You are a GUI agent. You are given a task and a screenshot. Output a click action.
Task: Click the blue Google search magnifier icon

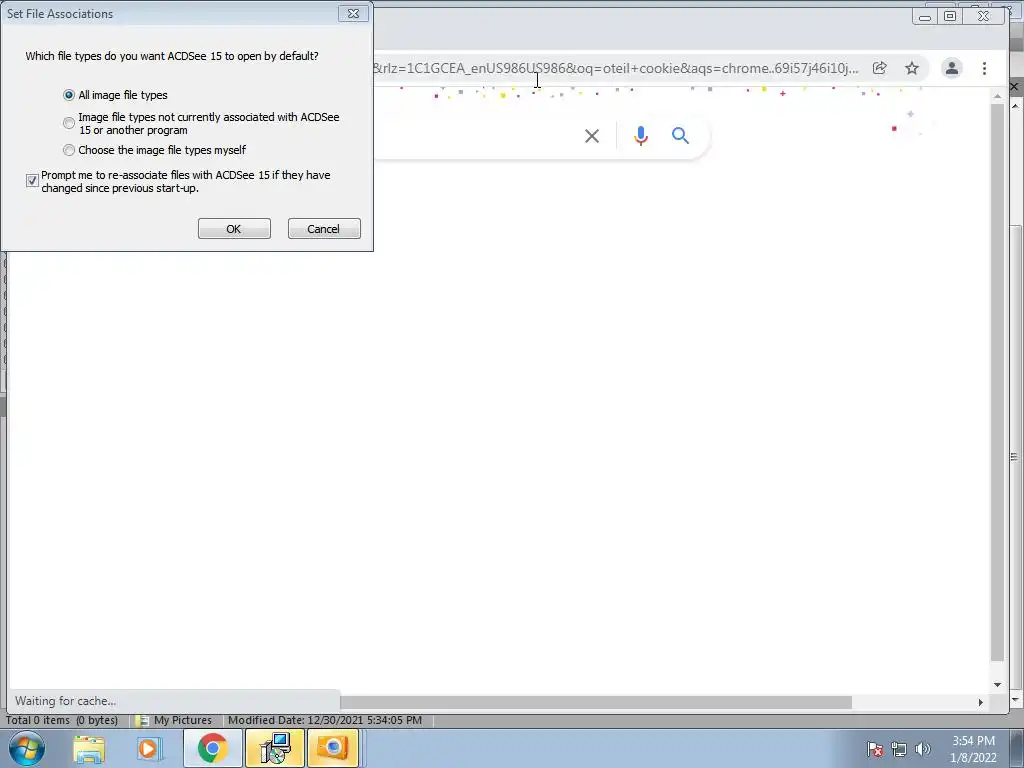680,136
